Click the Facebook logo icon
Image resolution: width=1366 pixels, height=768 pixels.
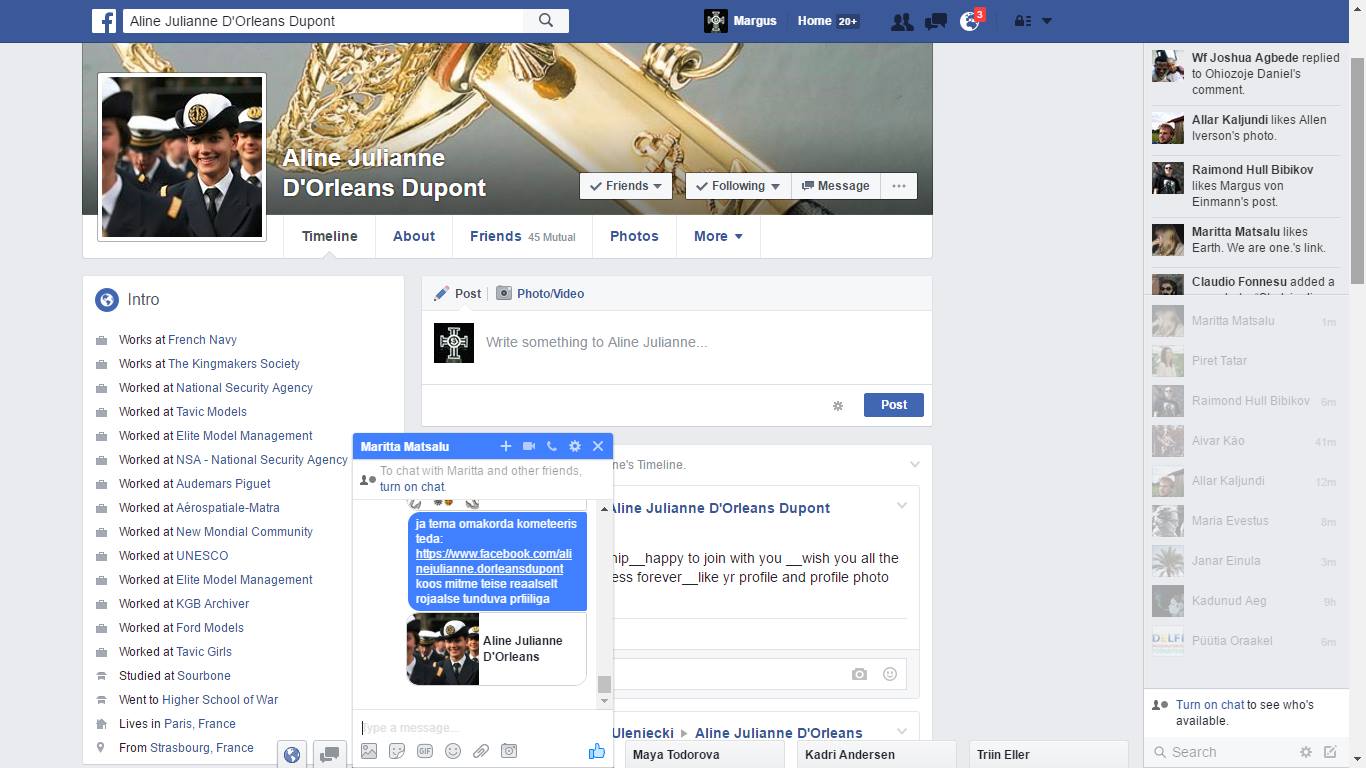pos(103,20)
